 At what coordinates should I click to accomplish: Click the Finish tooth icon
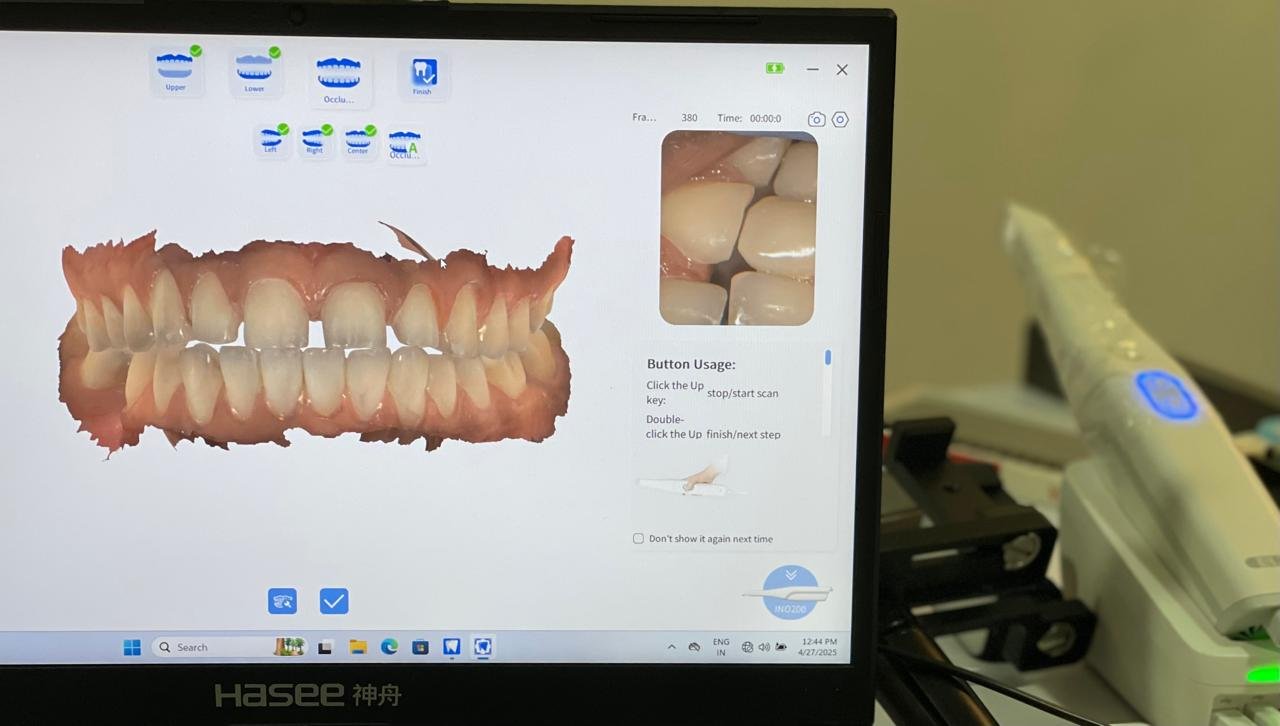423,75
